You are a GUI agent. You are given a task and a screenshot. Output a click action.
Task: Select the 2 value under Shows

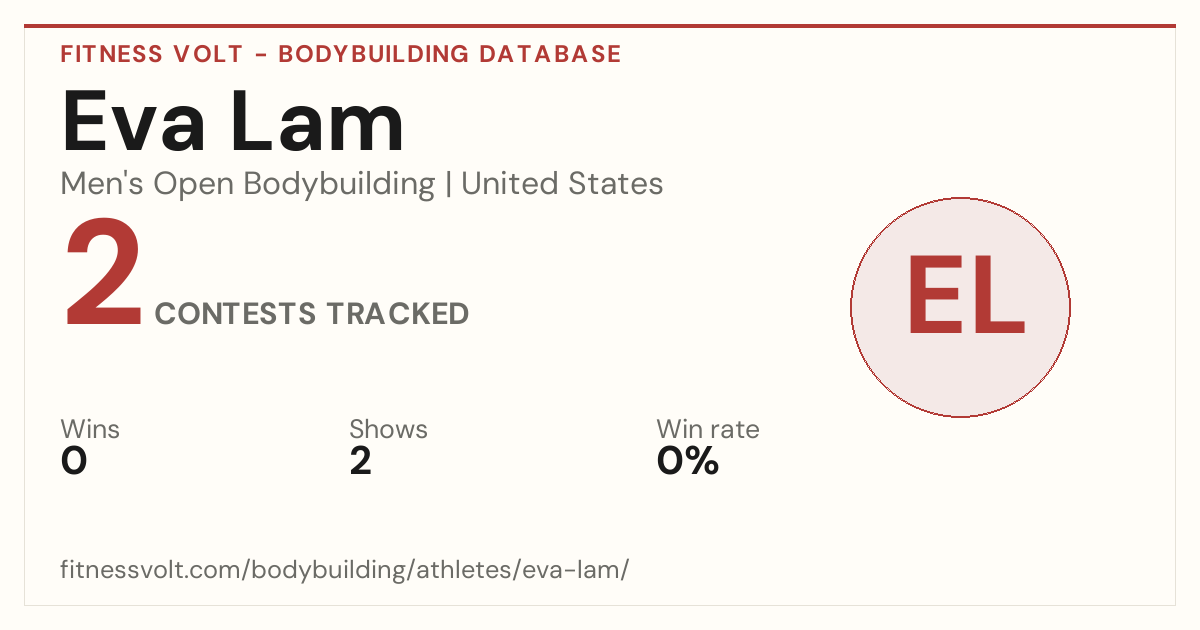(360, 461)
